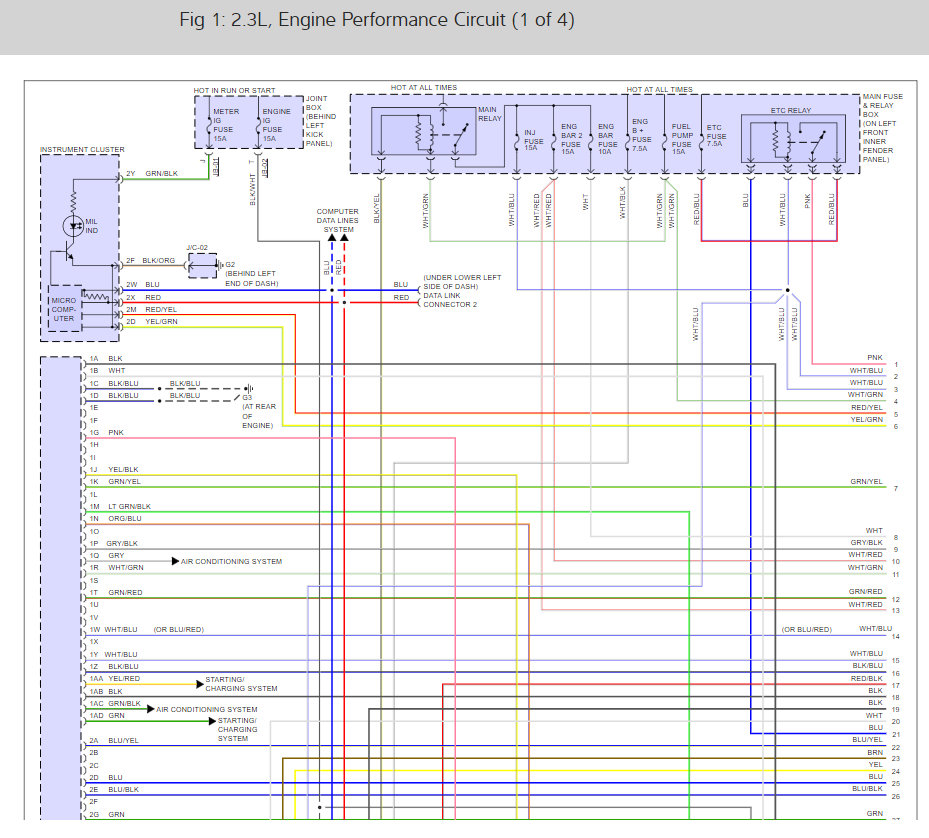Click the ENG B+ Fuse 7.5A
Image resolution: width=929 pixels, height=838 pixels.
tap(640, 134)
